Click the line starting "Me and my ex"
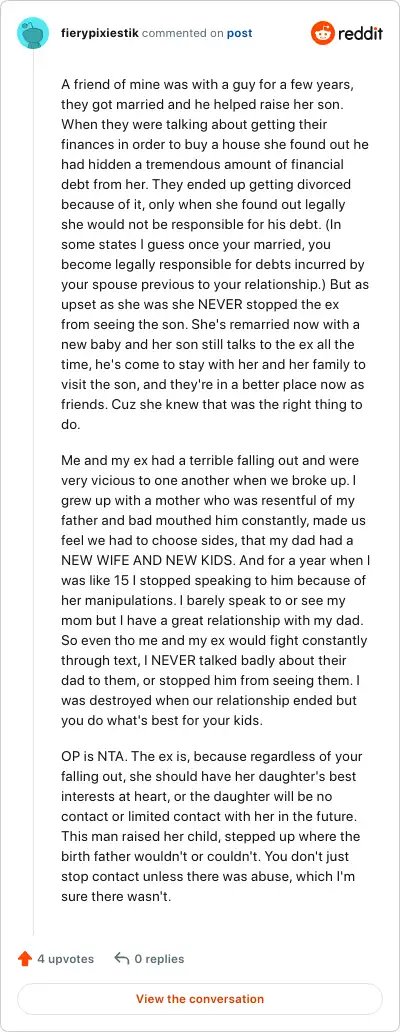This screenshot has height=1032, width=400. click(x=210, y=461)
